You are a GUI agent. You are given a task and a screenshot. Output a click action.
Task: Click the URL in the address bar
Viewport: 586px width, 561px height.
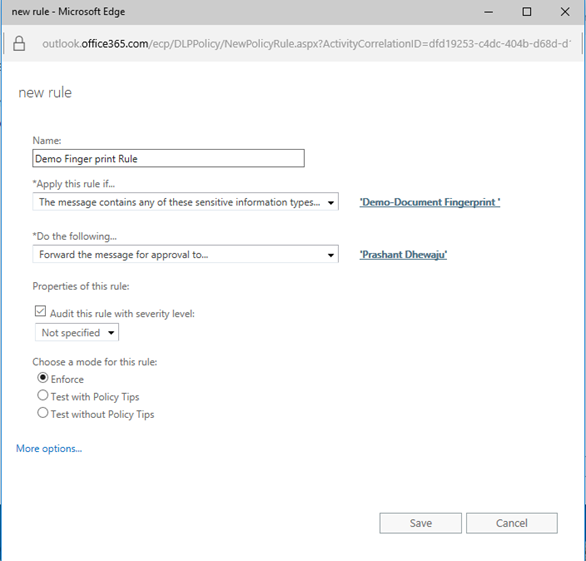coord(306,44)
